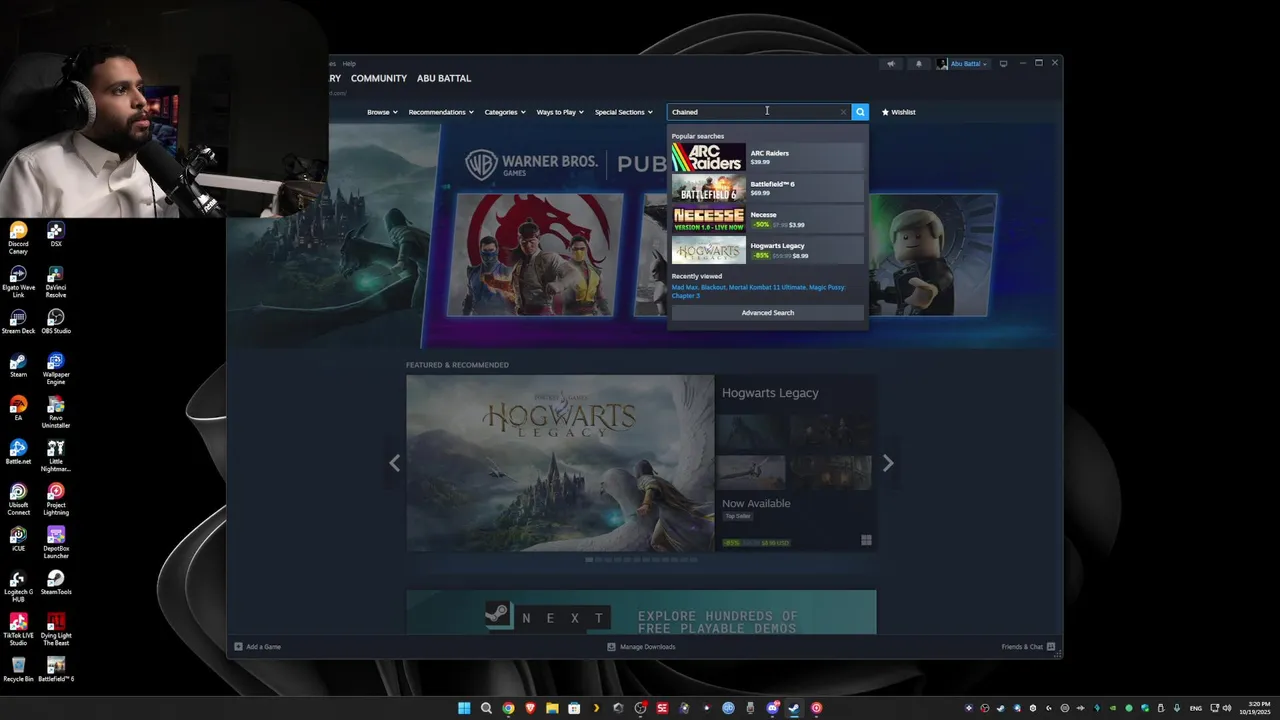Open Ubisoft Connect desktop shortcut
Viewport: 1280px width, 720px height.
pos(18,499)
